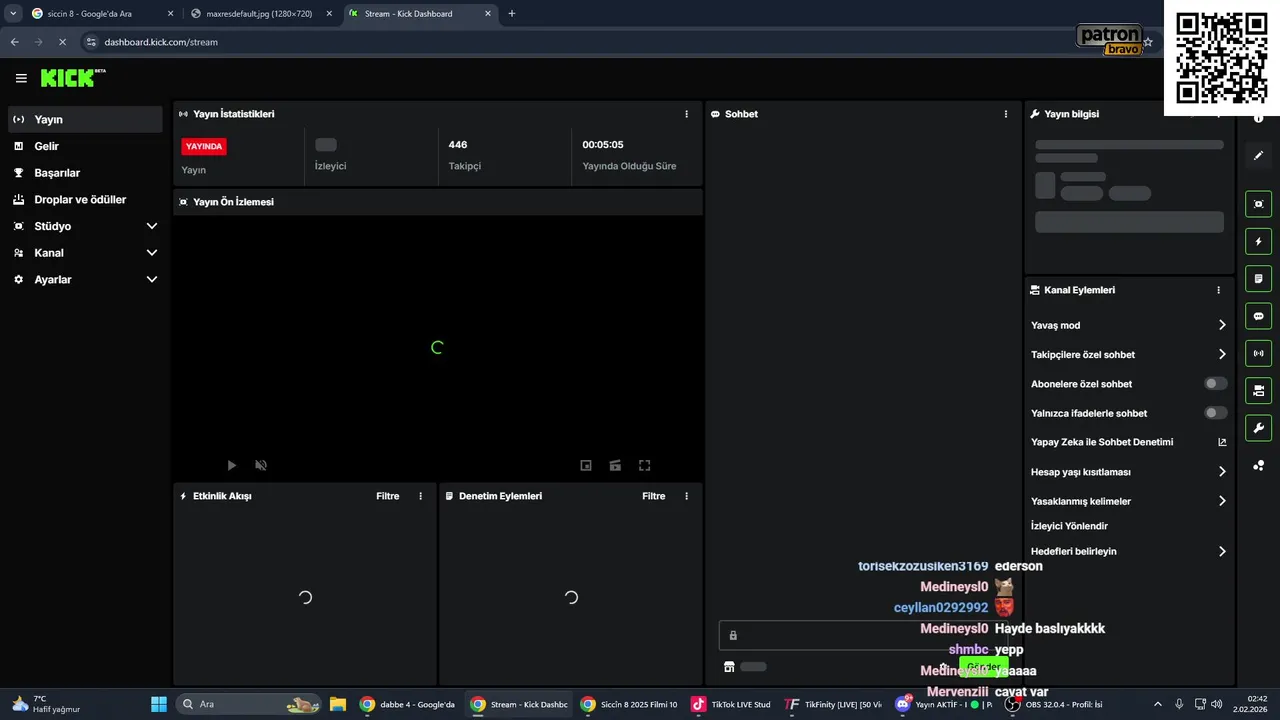
Task: Open Filtre in Etkinlik Akışı panel
Action: 388,496
